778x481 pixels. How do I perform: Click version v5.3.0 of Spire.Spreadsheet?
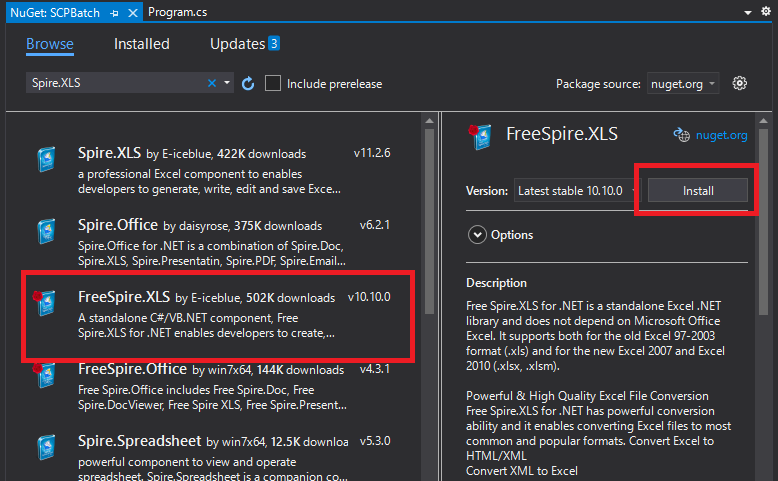pos(375,441)
